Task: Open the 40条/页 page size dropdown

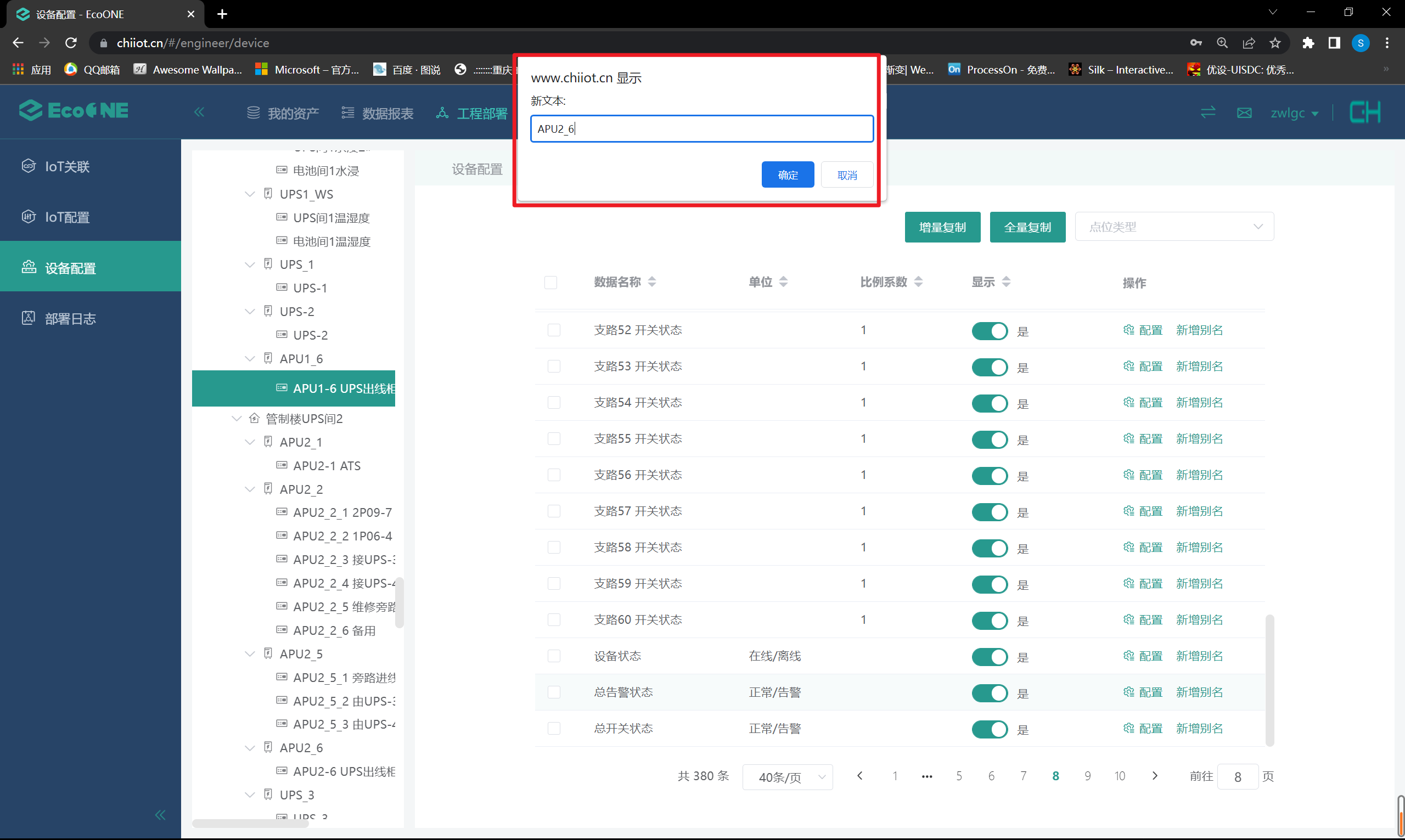Action: pyautogui.click(x=787, y=776)
